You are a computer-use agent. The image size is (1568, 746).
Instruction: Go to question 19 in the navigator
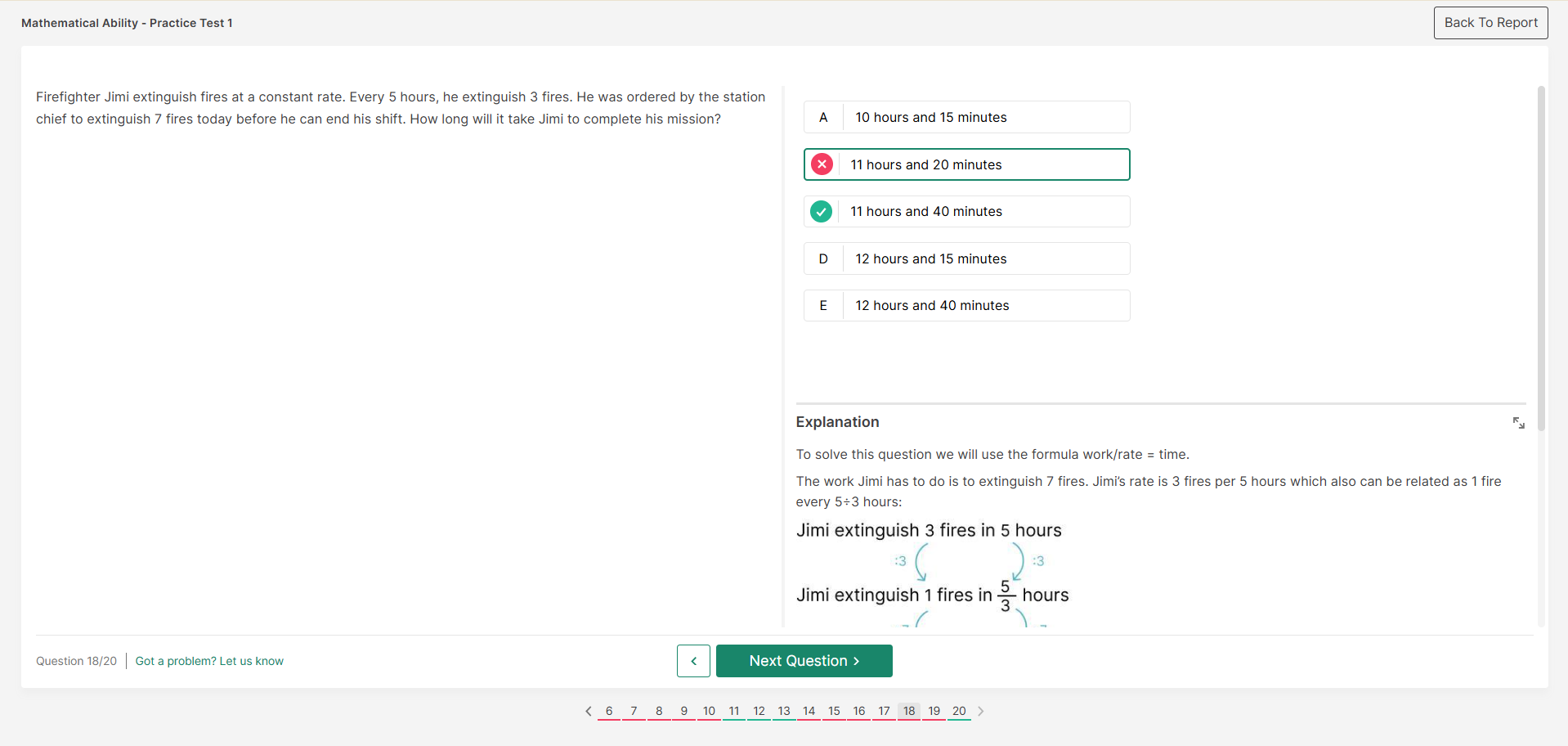tap(934, 711)
